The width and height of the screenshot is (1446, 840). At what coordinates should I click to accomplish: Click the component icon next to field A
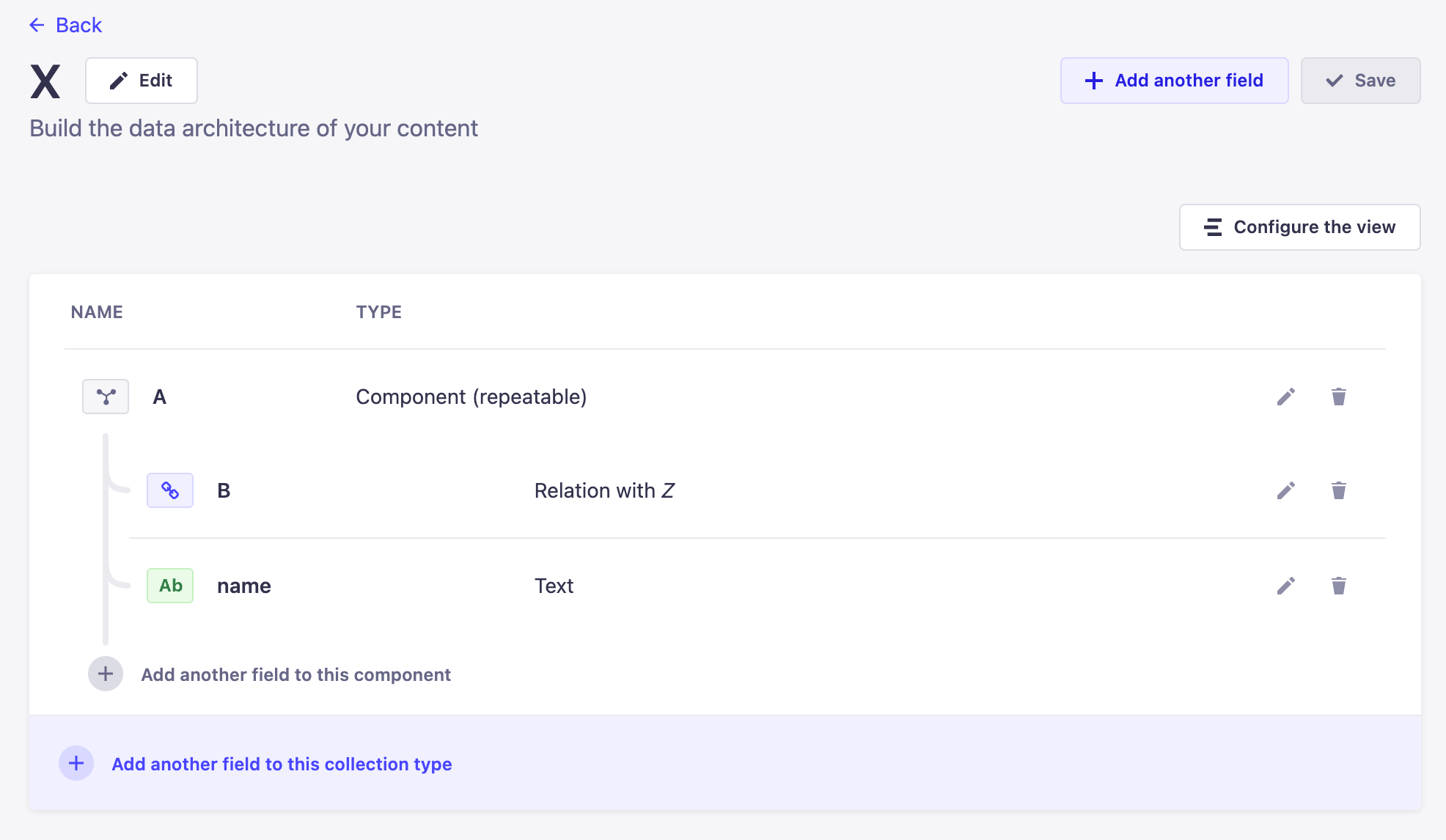click(105, 397)
